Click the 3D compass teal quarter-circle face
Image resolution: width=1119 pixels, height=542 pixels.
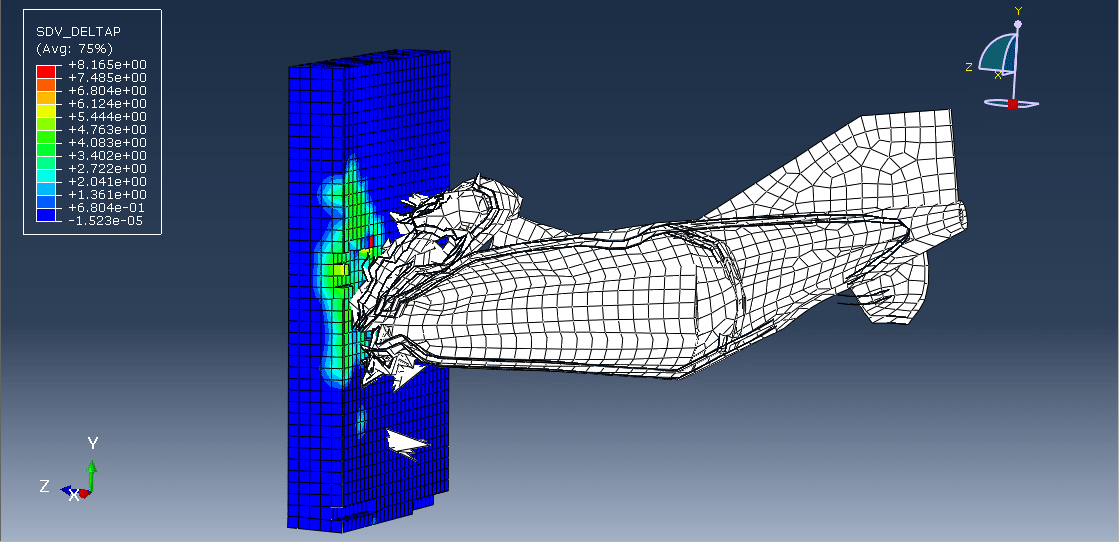[x=998, y=54]
